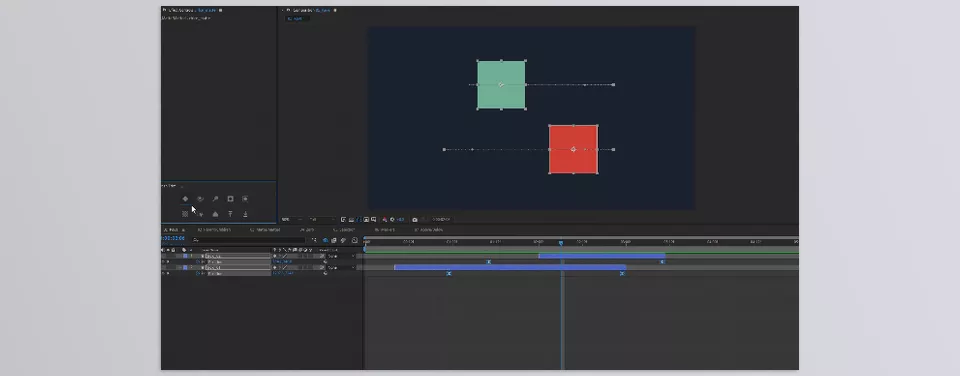960x376 pixels.
Task: Click the motion blur enable icon in timeline
Action: (x=343, y=240)
